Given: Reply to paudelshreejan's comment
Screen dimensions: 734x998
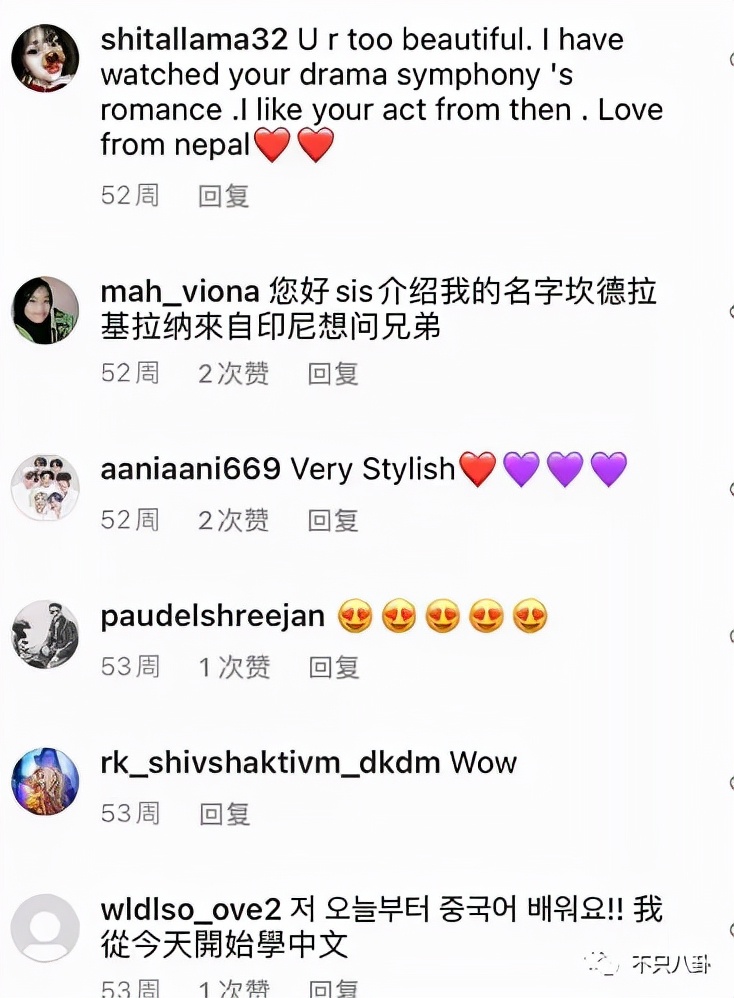Looking at the screenshot, I should pos(334,666).
